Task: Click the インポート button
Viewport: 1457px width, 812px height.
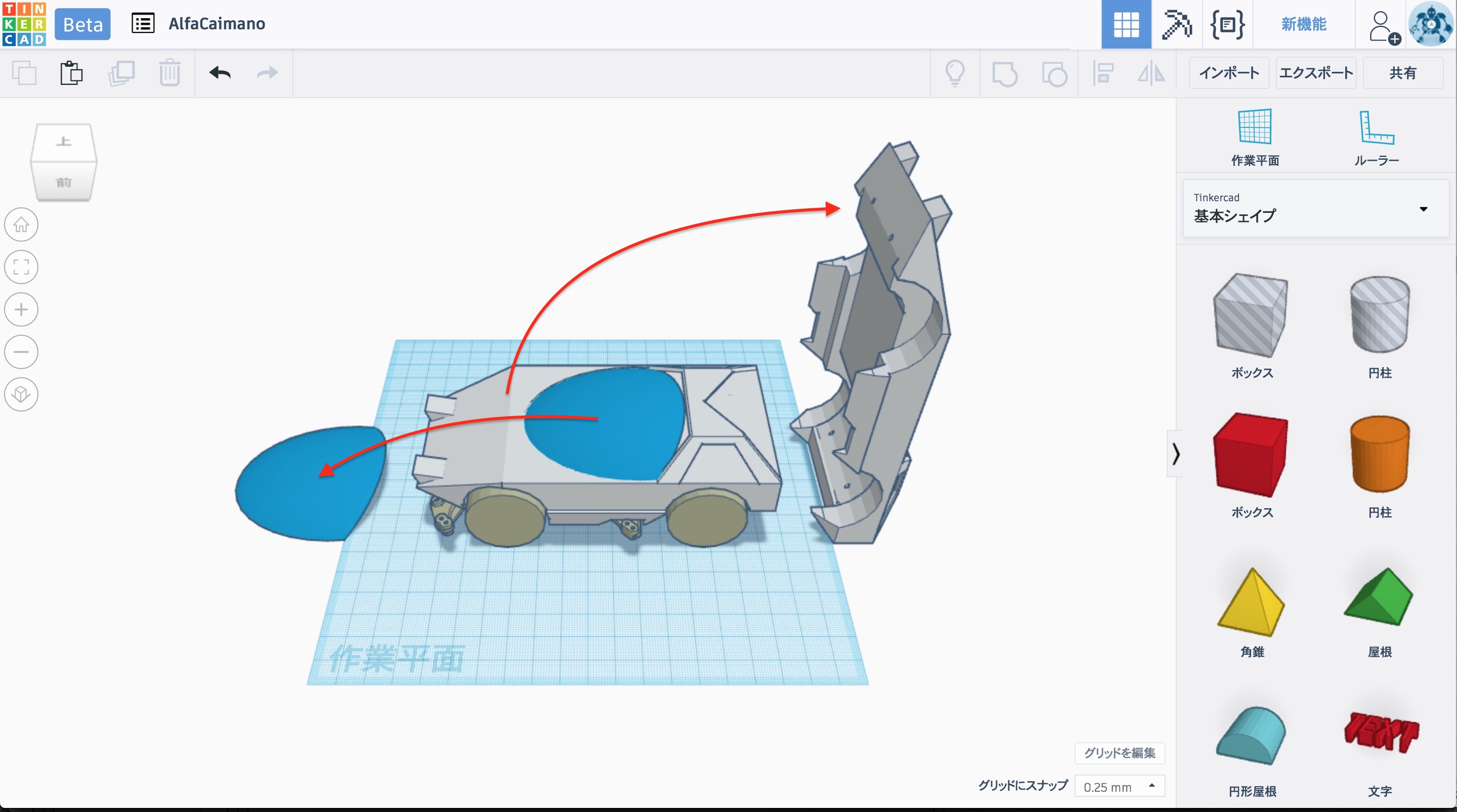Action: (1228, 73)
